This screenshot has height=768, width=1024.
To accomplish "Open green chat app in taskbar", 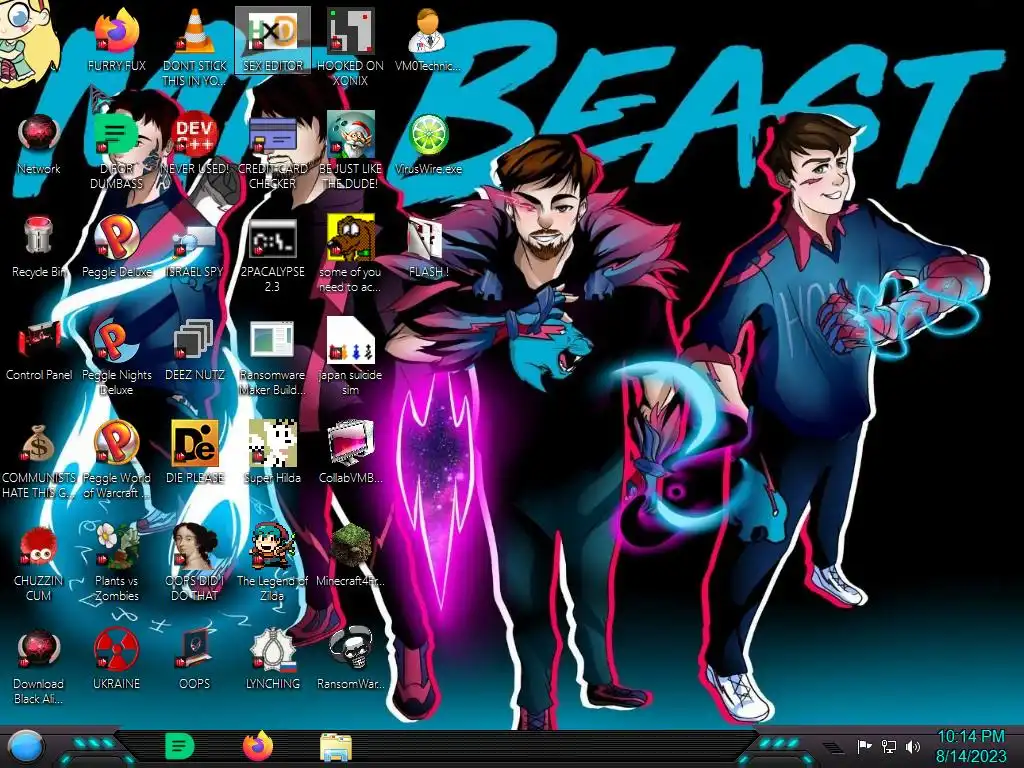I will (179, 746).
